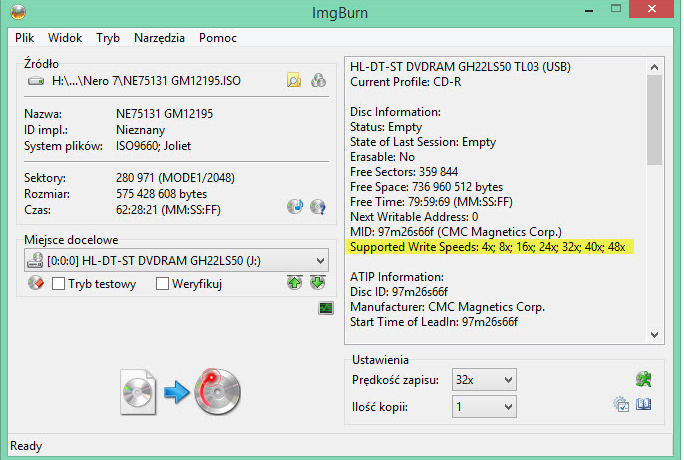Click the source disc image file icon
The image size is (684, 460).
pyautogui.click(x=138, y=392)
